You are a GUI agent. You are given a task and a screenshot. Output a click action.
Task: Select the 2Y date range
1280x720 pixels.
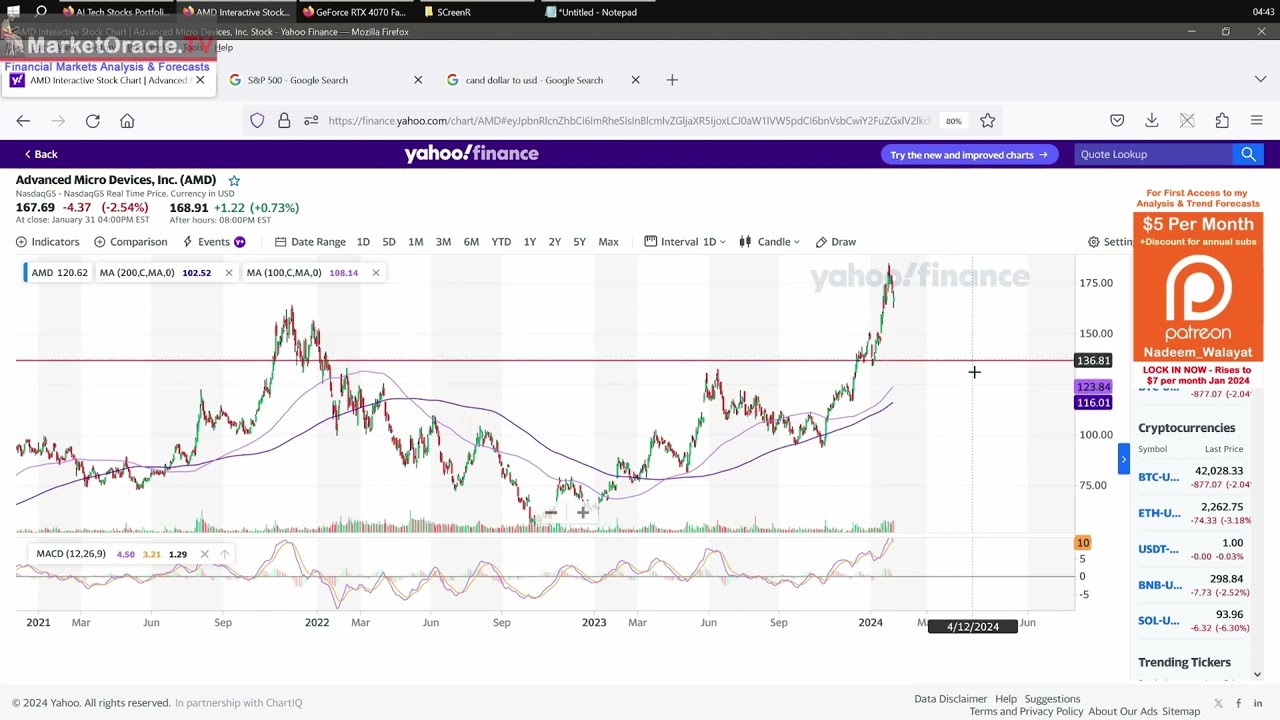click(x=554, y=242)
